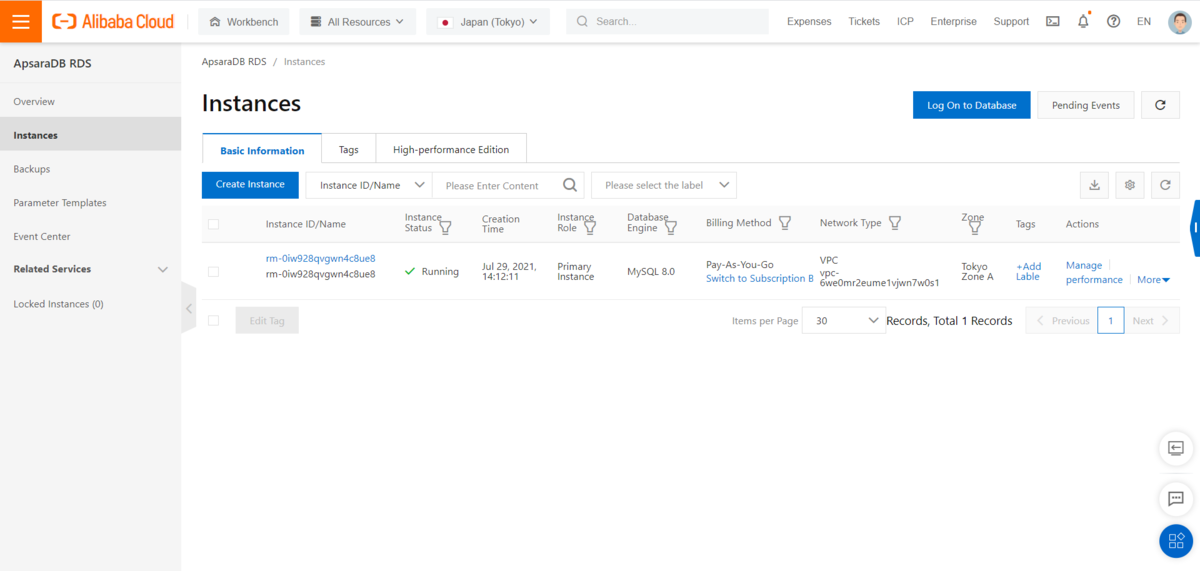
Task: Filter by Billing Method funnel icon
Action: (785, 223)
